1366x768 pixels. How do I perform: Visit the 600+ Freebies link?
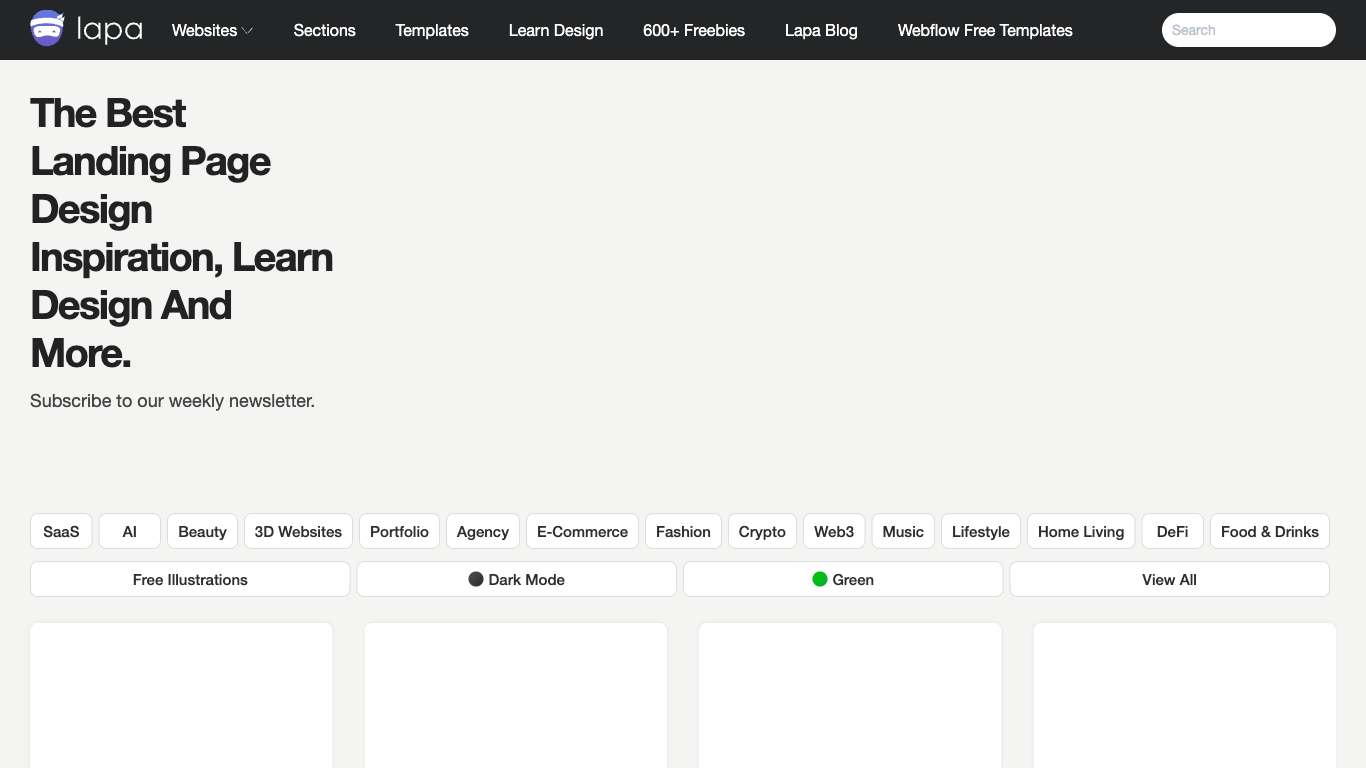coord(693,30)
